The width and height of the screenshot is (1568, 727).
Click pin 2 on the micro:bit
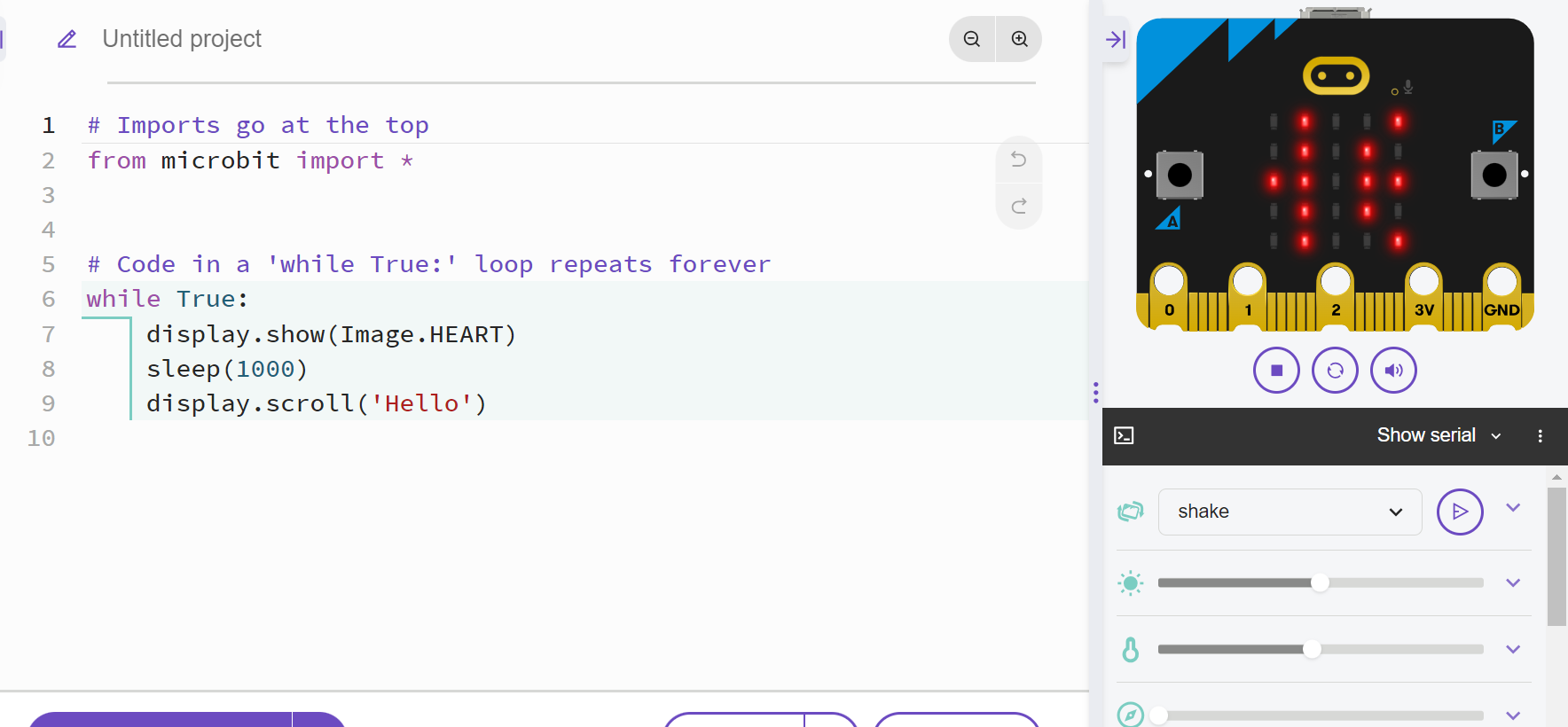1336,295
